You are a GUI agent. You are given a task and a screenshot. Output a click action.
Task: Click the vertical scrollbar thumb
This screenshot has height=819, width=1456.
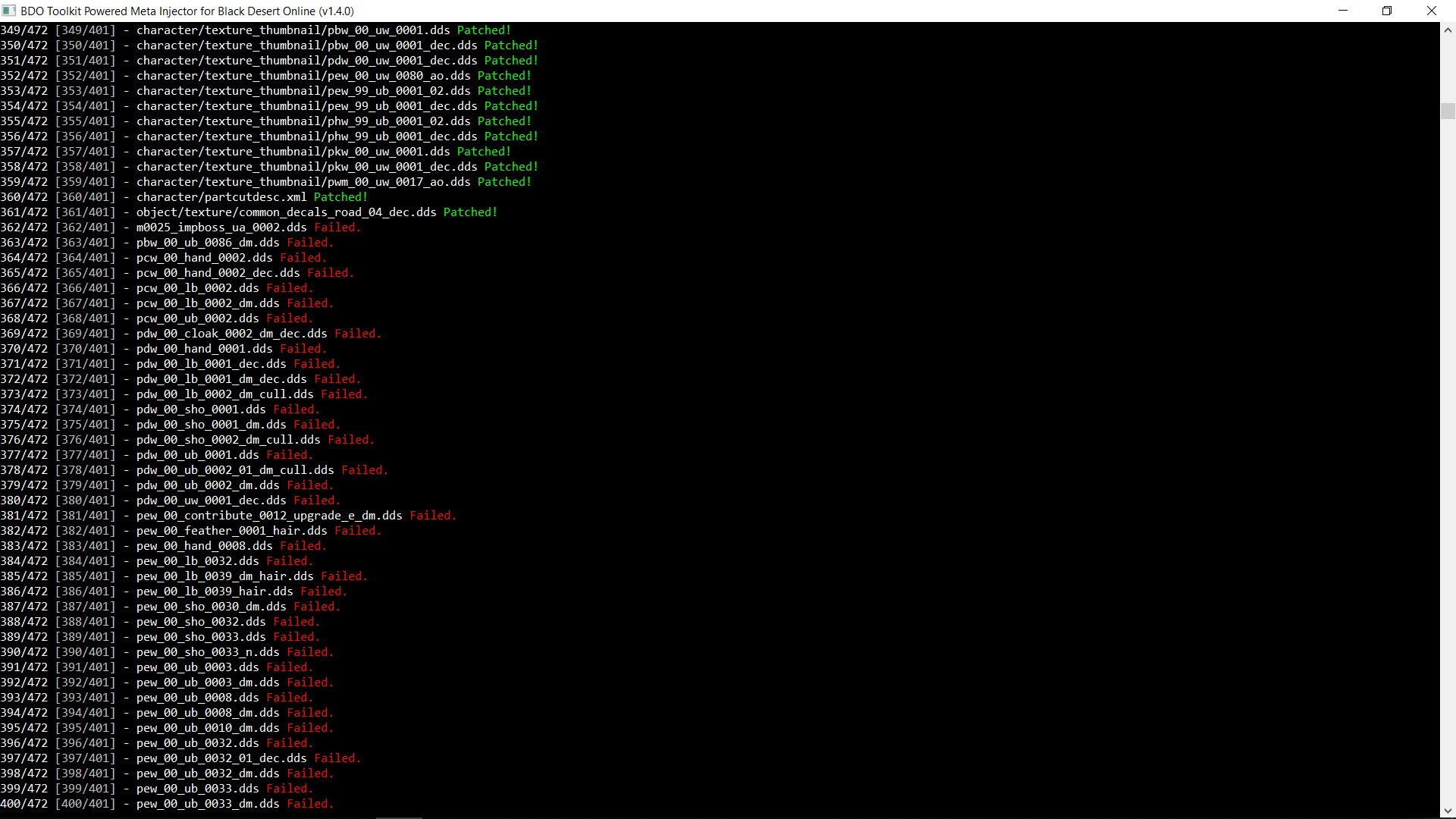[x=1448, y=111]
